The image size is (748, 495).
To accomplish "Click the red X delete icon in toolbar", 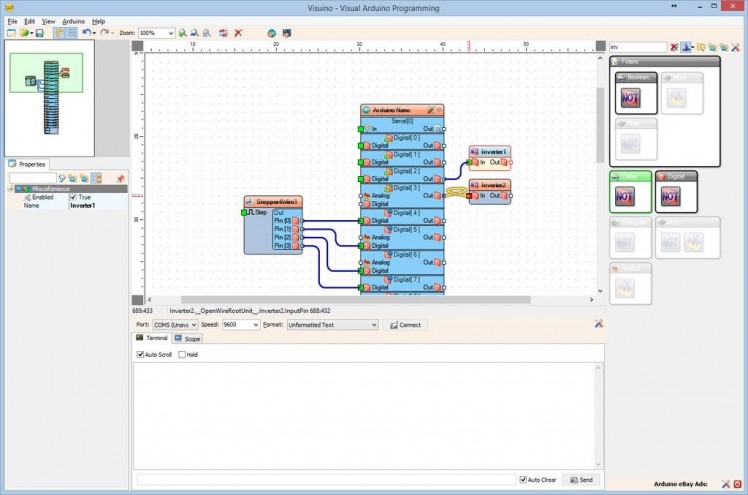I will 238,33.
